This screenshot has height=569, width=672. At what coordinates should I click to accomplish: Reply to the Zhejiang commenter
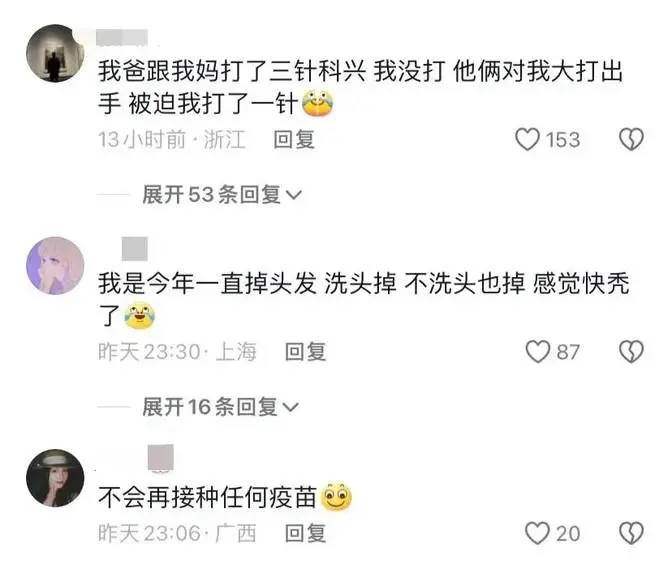tap(294, 140)
